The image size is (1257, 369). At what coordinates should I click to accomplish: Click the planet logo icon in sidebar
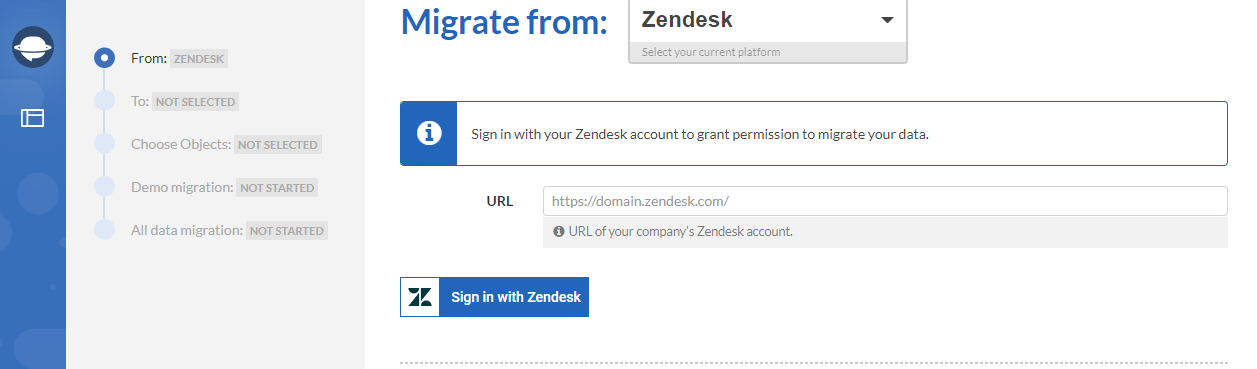pyautogui.click(x=33, y=47)
